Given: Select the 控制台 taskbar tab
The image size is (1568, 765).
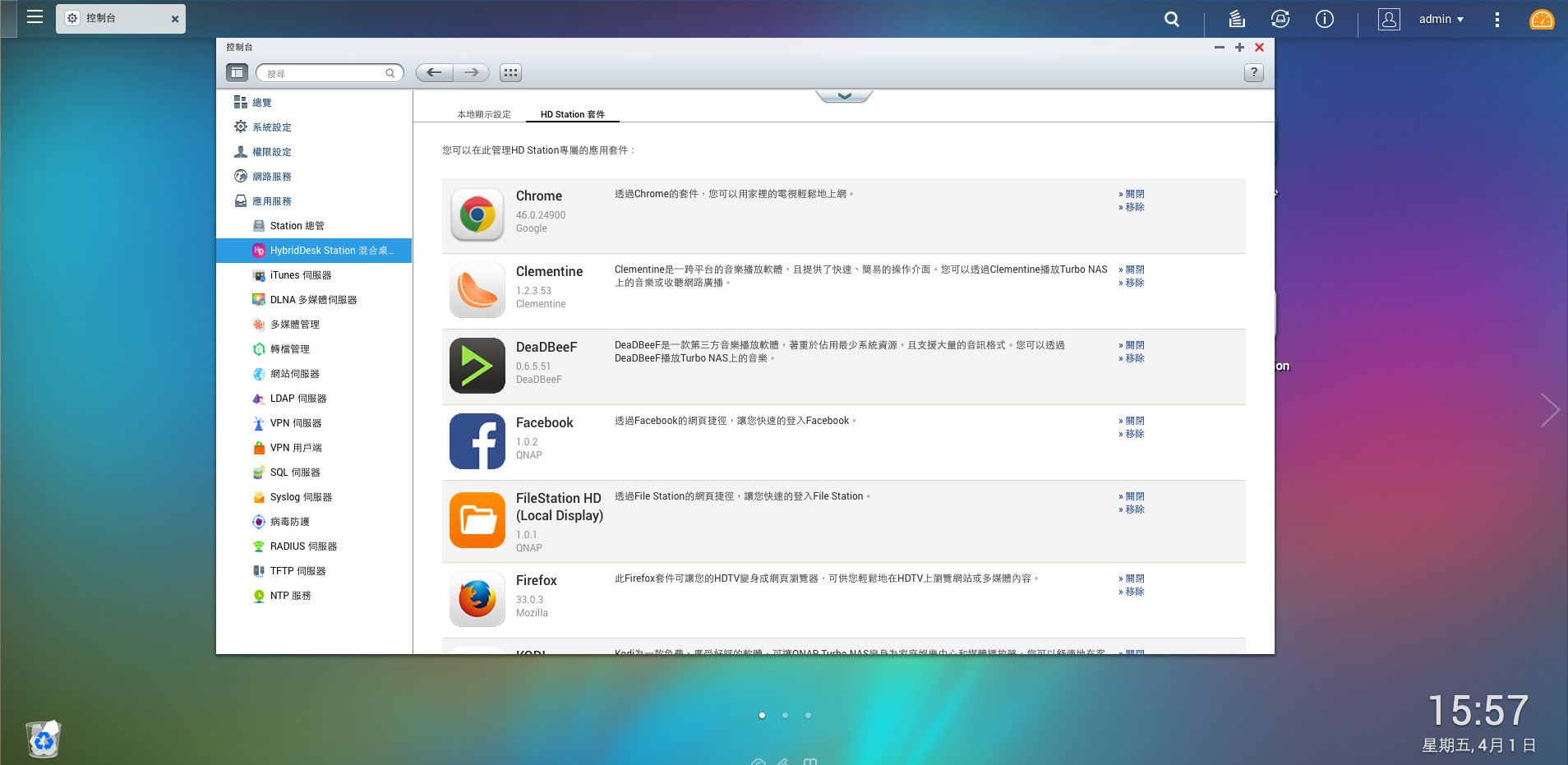Looking at the screenshot, I should [x=121, y=18].
